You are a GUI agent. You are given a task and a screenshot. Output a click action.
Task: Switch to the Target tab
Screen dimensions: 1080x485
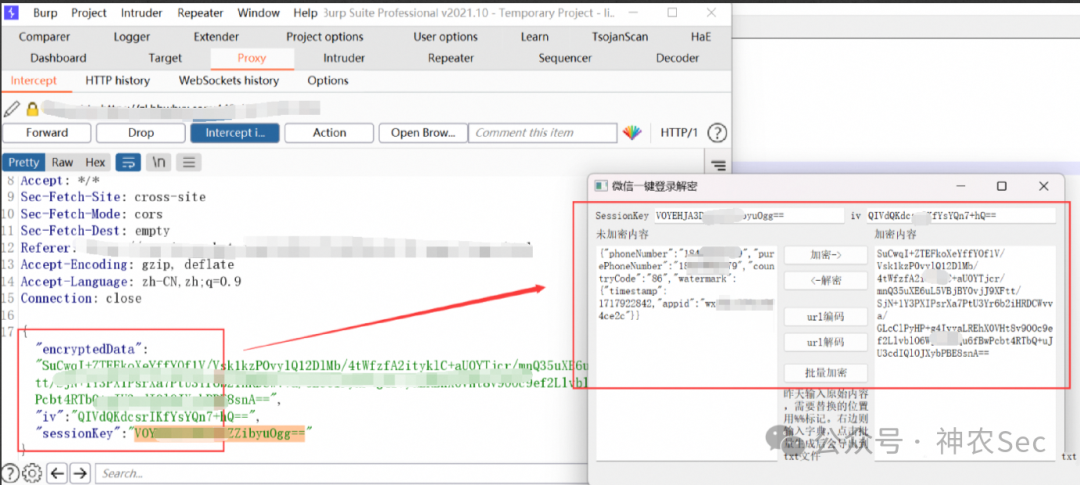[x=165, y=59]
